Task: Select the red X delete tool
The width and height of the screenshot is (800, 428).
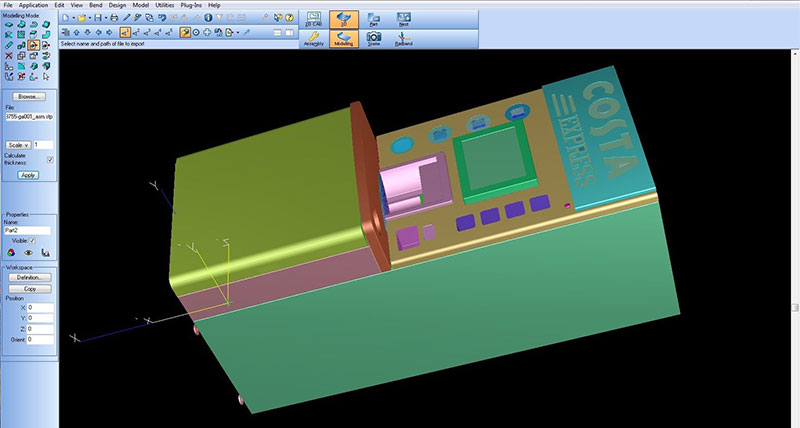Action: pyautogui.click(x=9, y=56)
